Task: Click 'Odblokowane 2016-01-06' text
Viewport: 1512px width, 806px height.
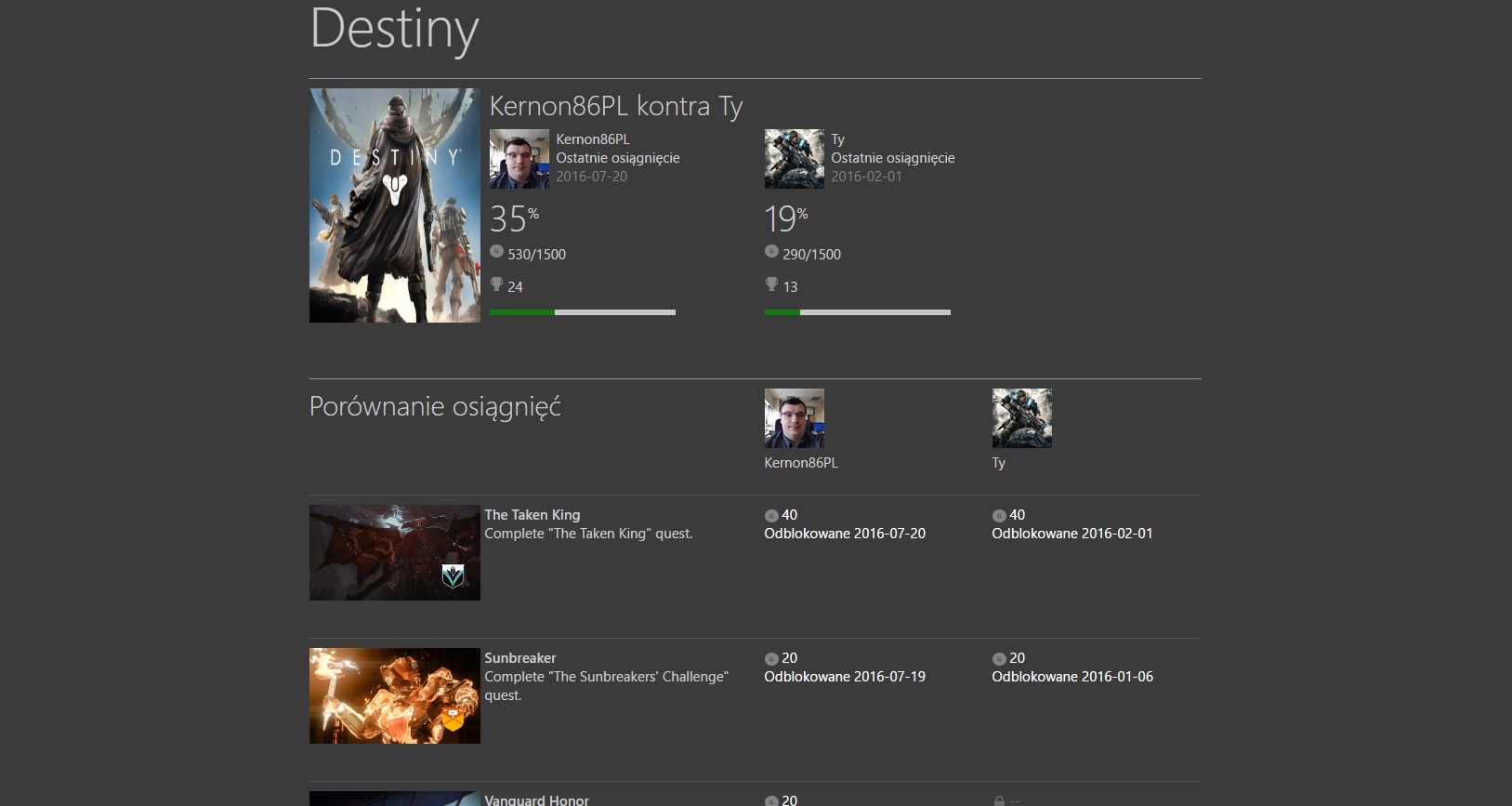Action: pyautogui.click(x=1072, y=677)
